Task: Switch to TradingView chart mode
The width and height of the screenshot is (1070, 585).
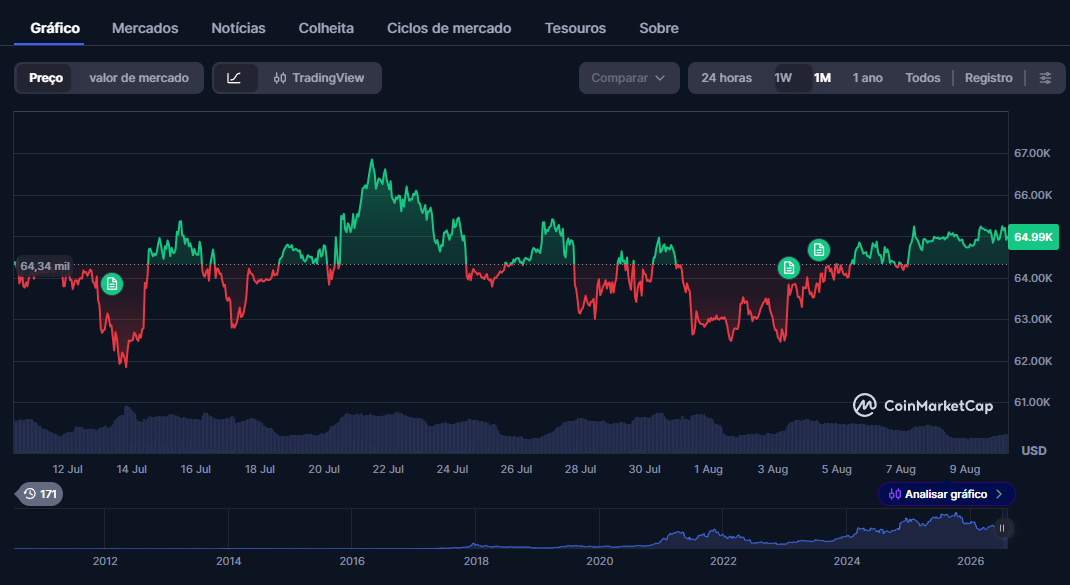Action: (x=319, y=78)
